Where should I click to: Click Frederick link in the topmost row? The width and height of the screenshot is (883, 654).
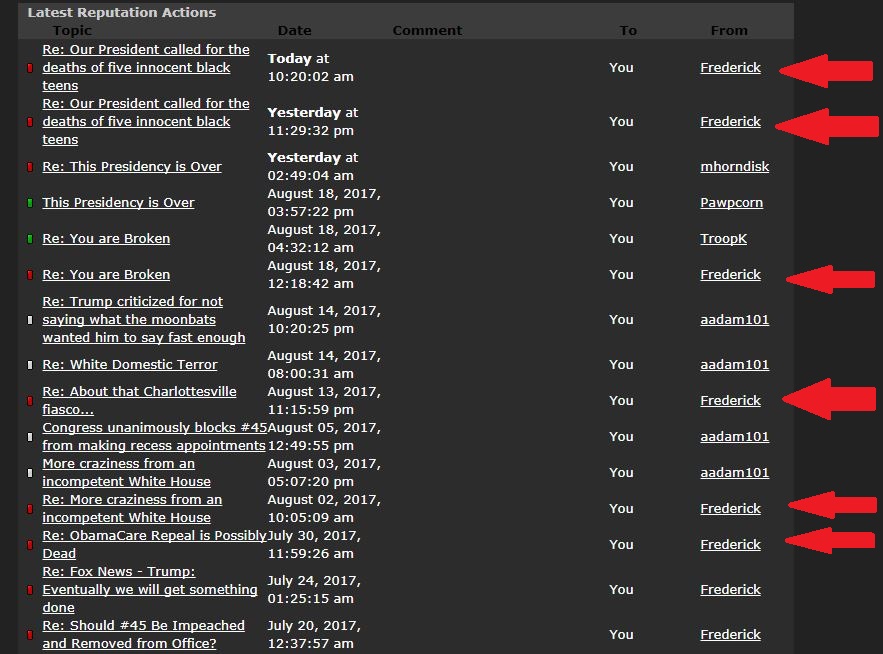tap(730, 68)
